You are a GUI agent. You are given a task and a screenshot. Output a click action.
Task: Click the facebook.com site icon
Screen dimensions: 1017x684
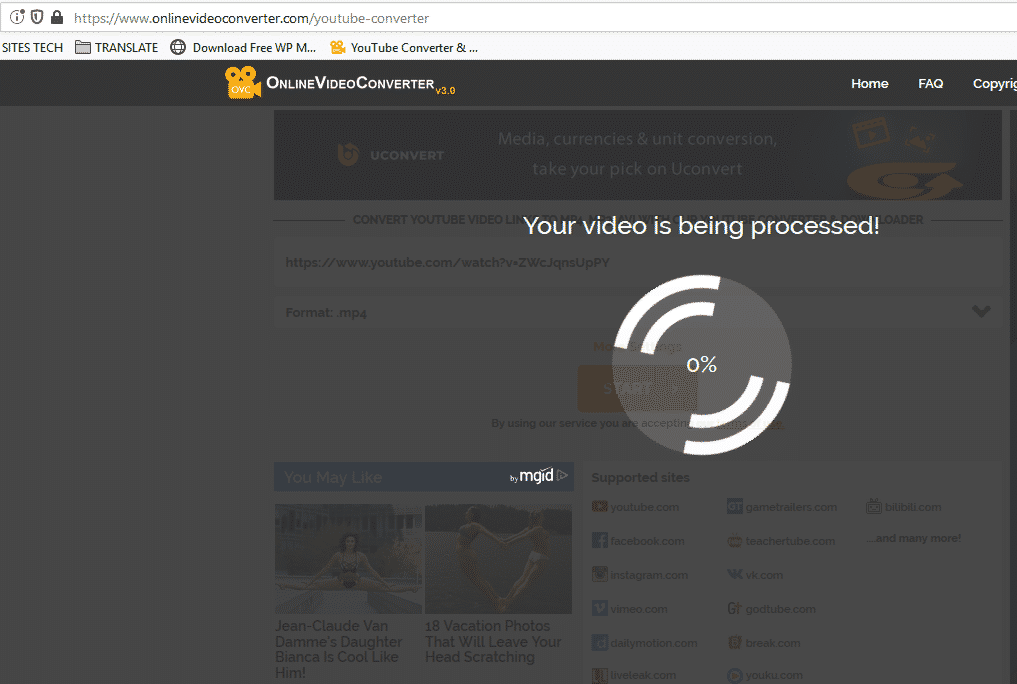tap(599, 540)
